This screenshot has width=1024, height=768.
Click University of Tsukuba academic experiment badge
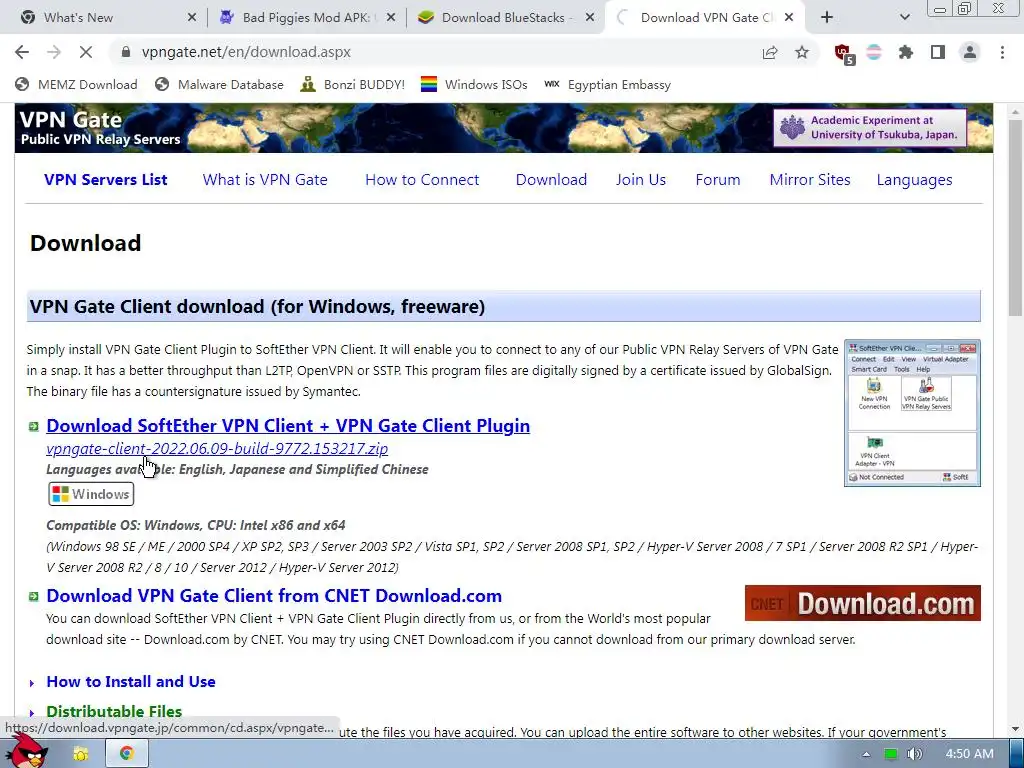870,128
